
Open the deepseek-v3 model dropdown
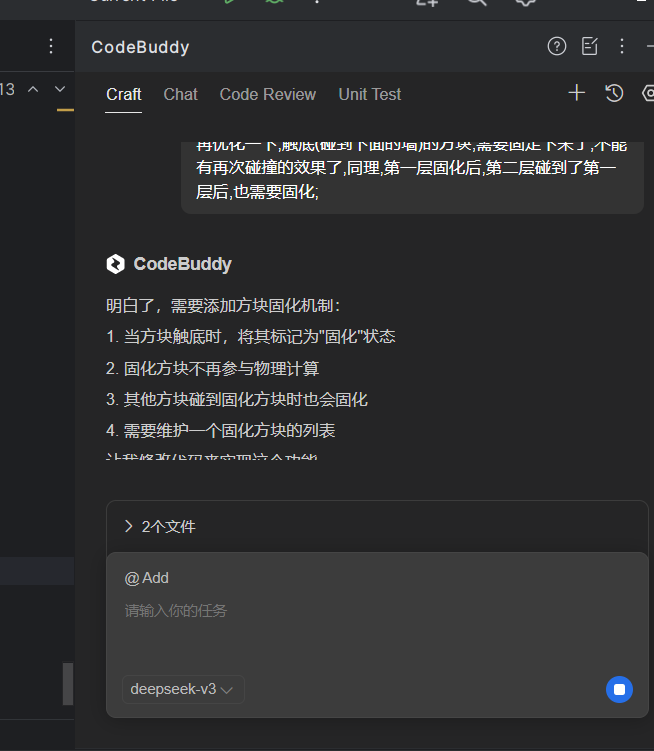pyautogui.click(x=183, y=689)
